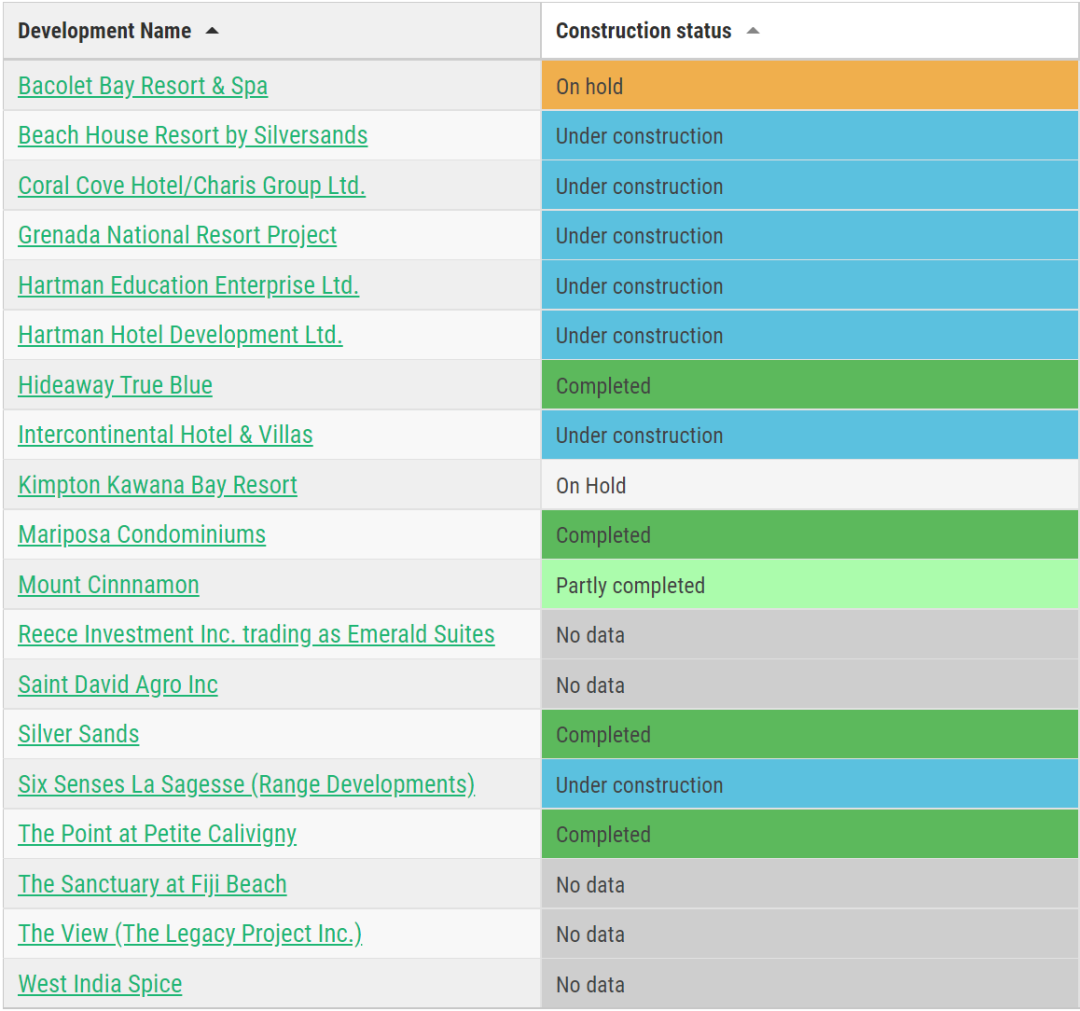
Task: Open Grenada National Resort Project link
Action: (x=177, y=236)
